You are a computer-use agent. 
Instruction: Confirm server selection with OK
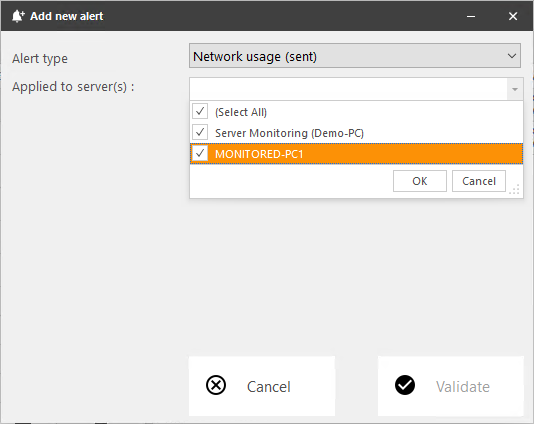[420, 181]
